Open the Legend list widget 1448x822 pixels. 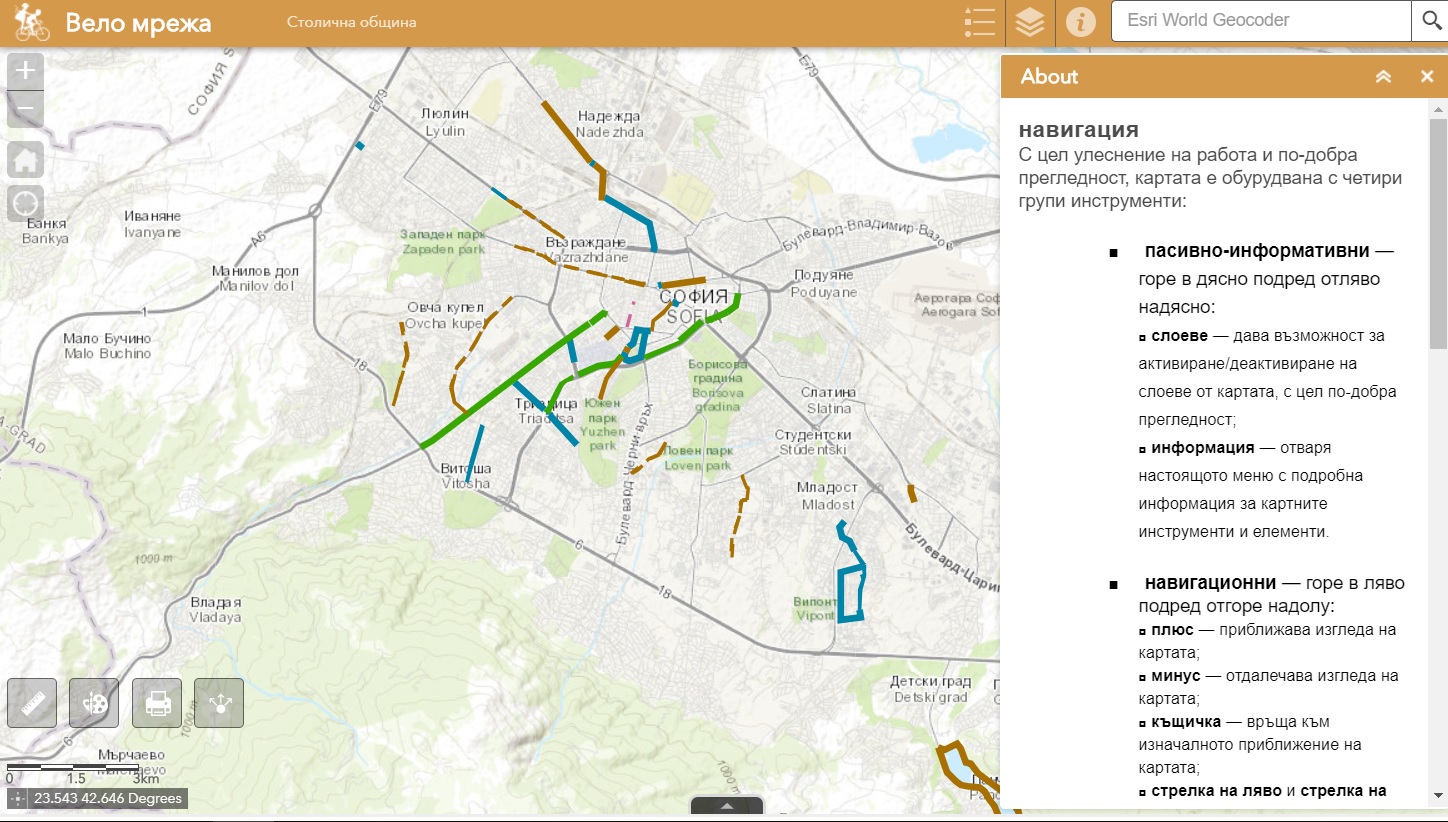pos(979,22)
